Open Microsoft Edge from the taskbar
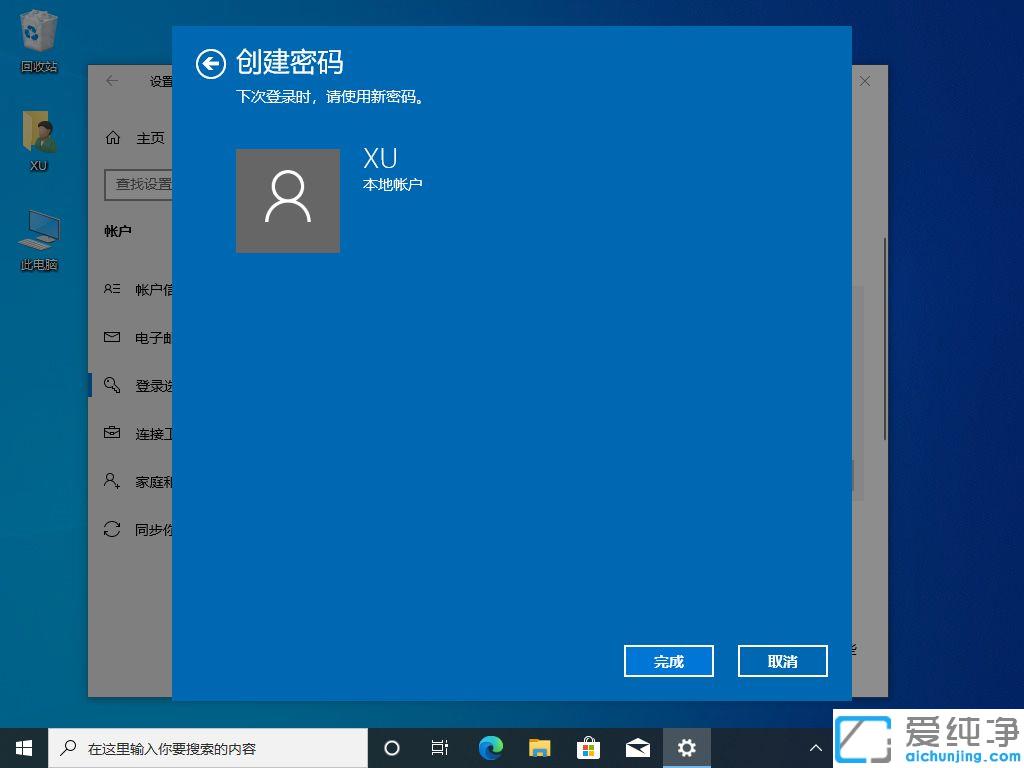The width and height of the screenshot is (1024, 768). click(490, 747)
